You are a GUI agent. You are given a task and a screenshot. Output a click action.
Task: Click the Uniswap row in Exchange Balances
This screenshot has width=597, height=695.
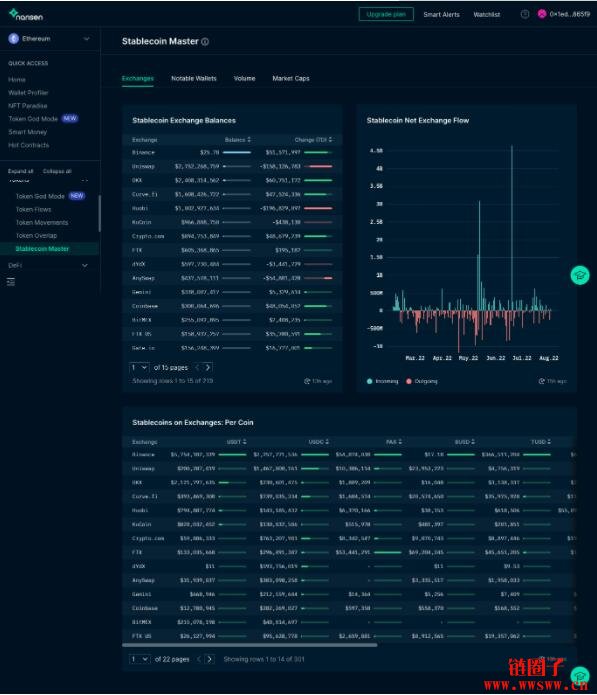232,166
